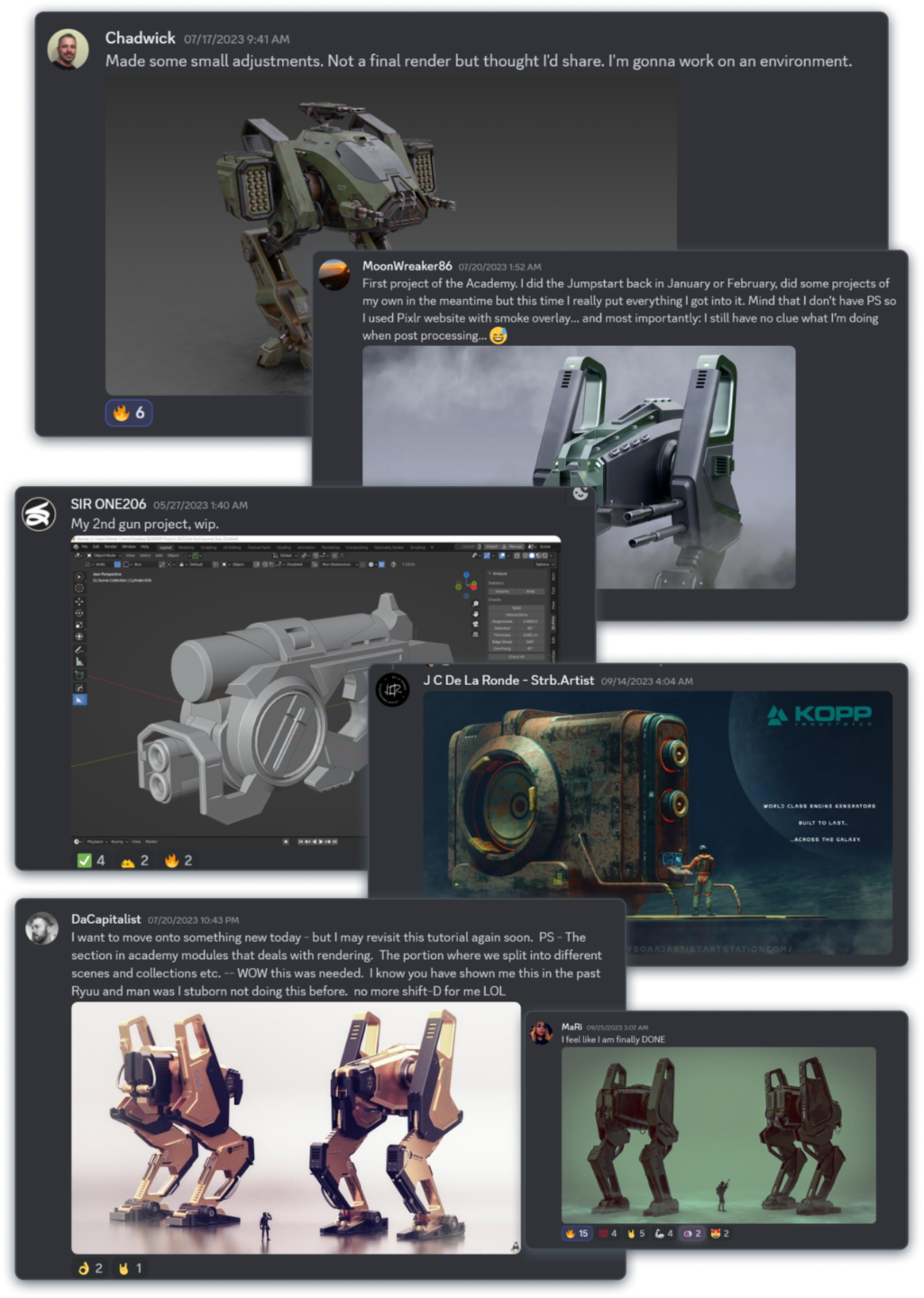
Task: Click the pan hand icon in Blender viewport
Action: 476,614
